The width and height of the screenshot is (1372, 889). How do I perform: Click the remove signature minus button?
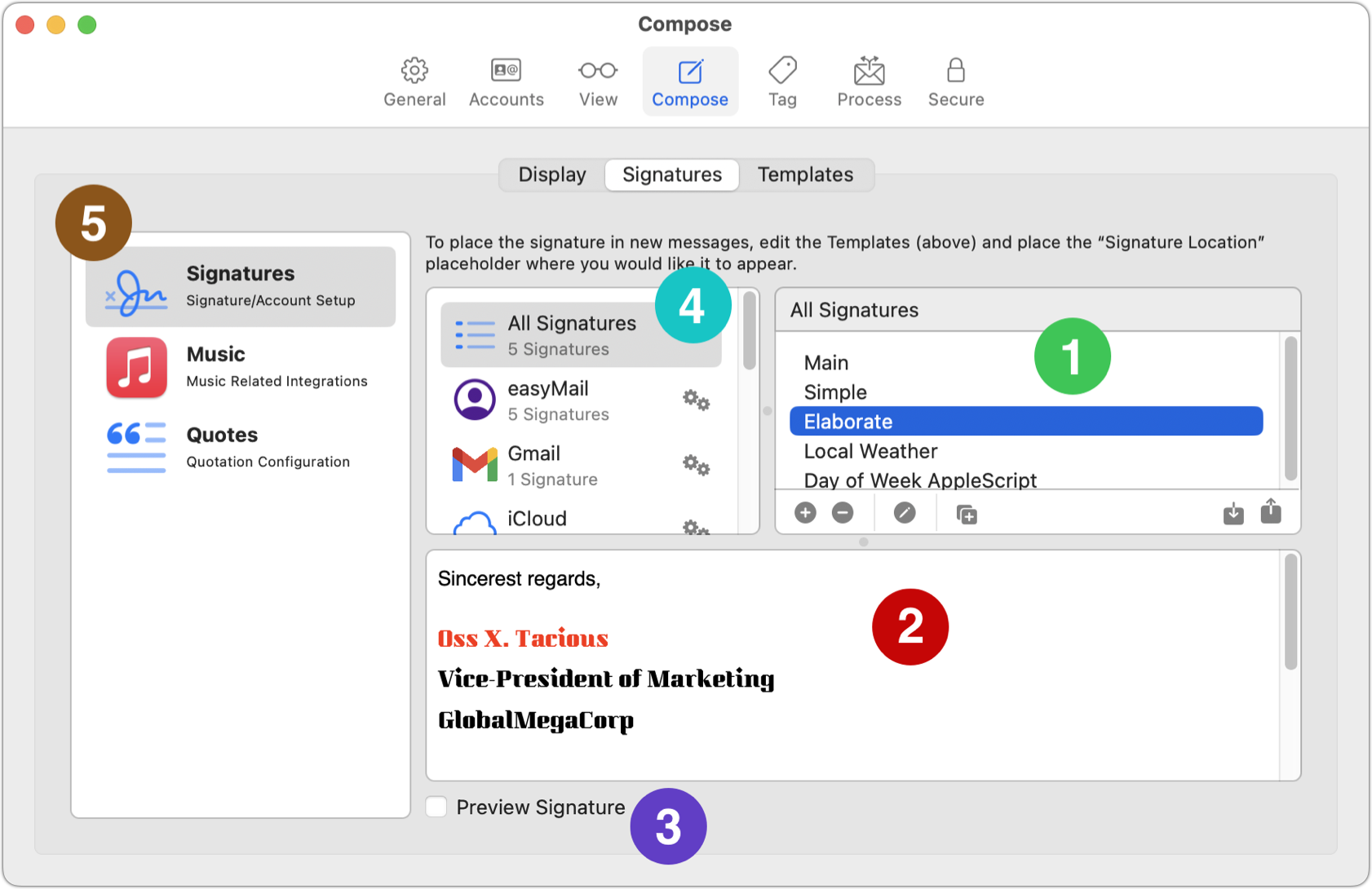[x=843, y=513]
